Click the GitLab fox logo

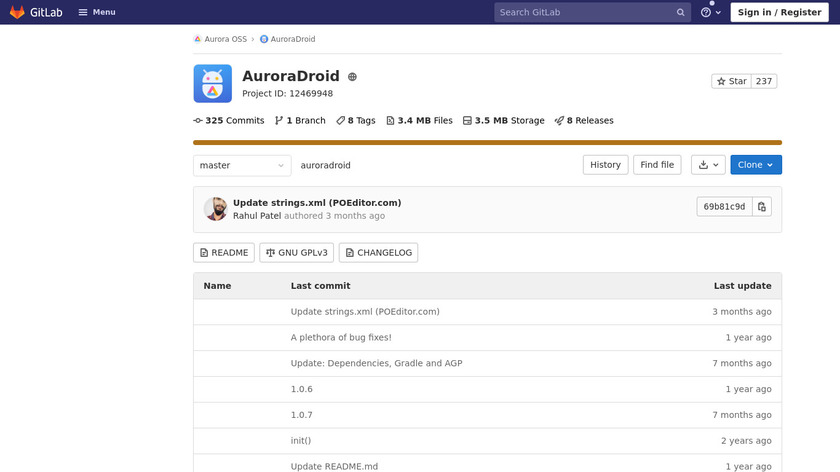point(17,12)
